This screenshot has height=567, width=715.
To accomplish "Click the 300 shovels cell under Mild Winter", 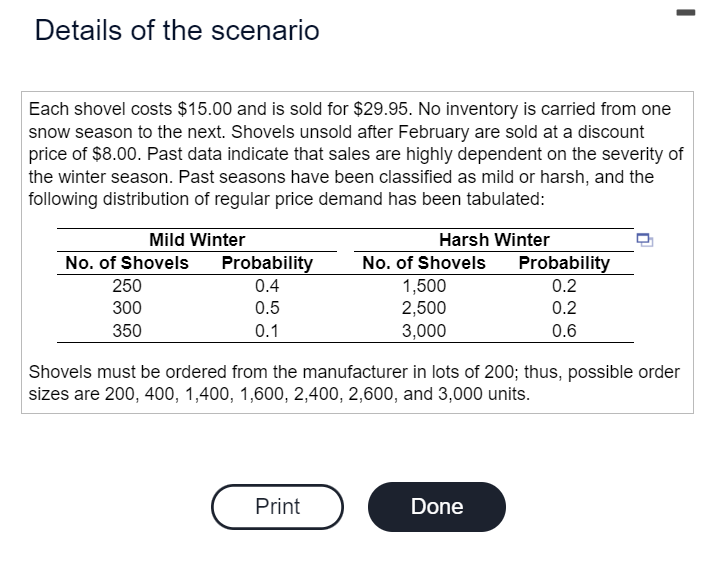I will [x=126, y=308].
